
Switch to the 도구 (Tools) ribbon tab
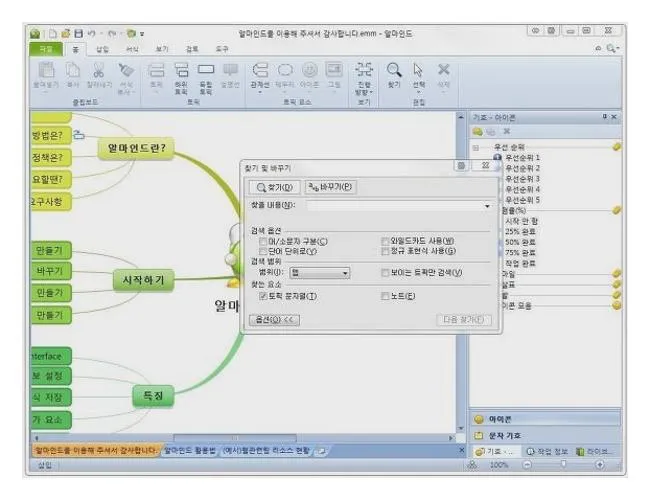(221, 49)
